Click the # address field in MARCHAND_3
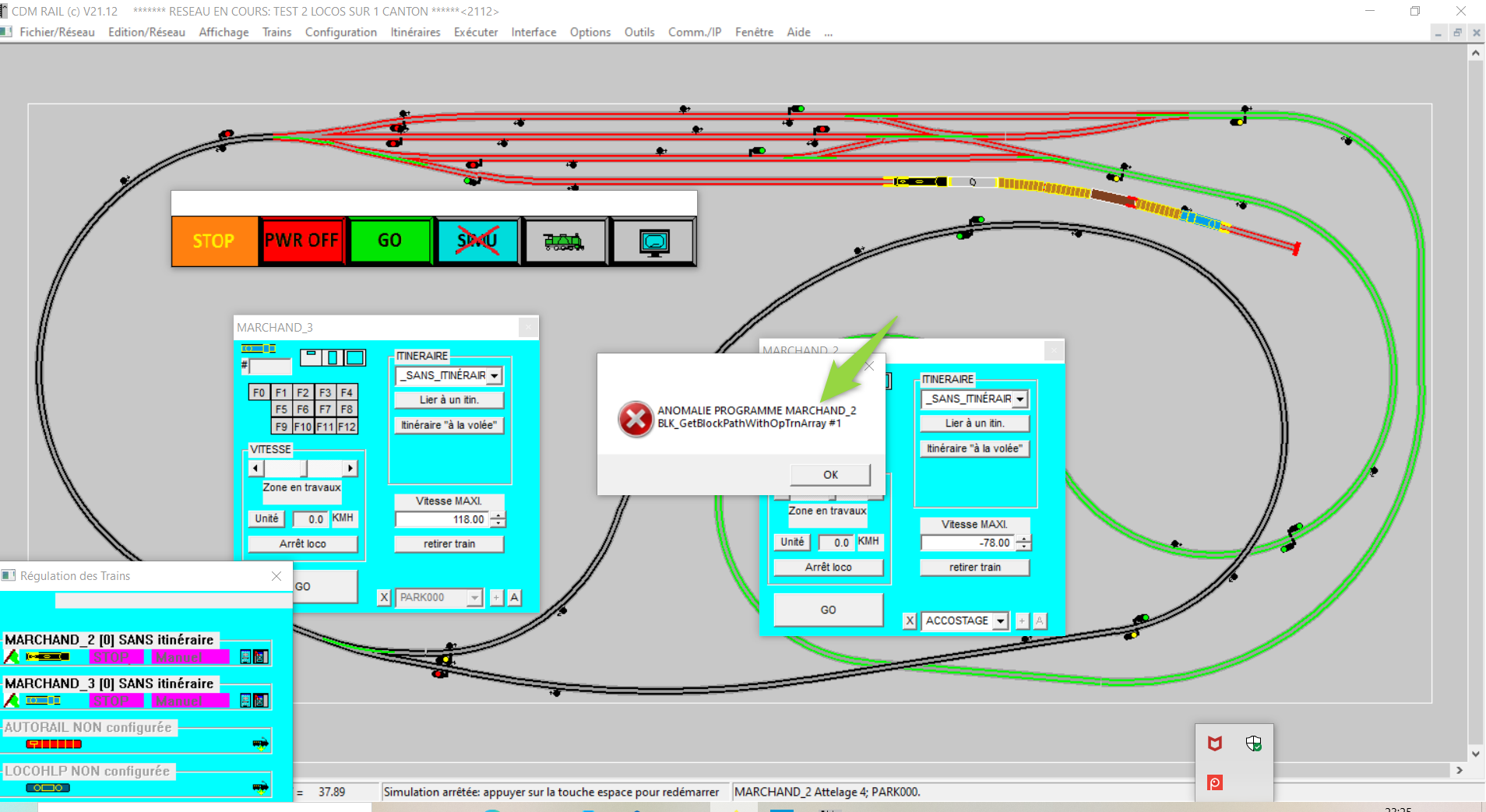 coord(270,366)
